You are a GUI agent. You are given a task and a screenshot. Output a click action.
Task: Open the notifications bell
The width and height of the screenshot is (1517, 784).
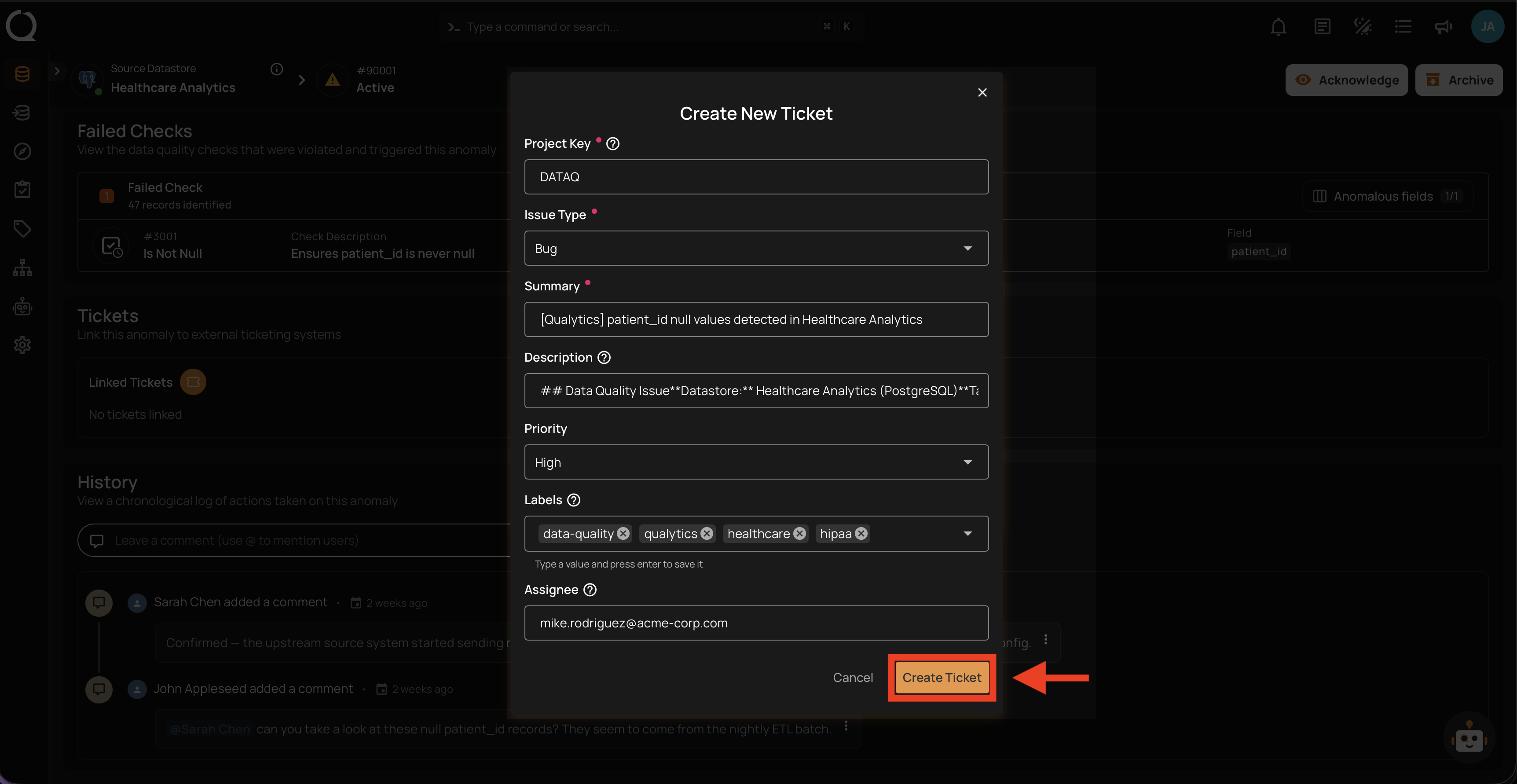(1278, 26)
